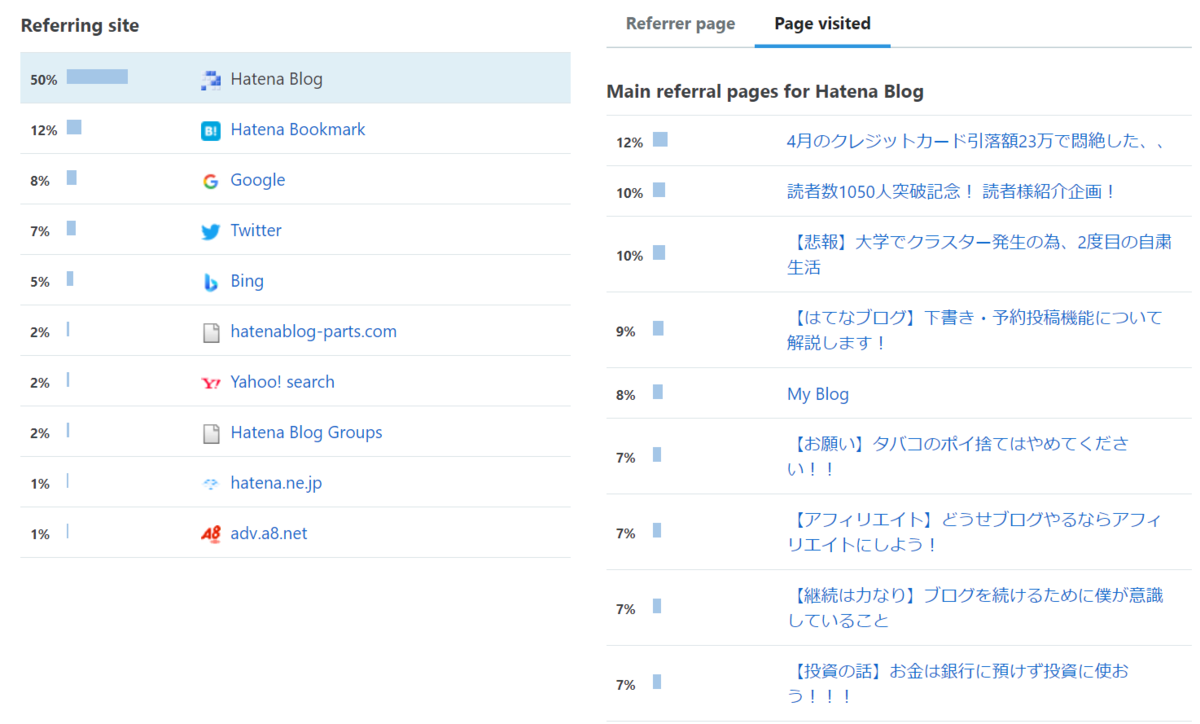1200x724 pixels.
Task: Open the hatena.ne.jp referrer link
Action: 276,483
